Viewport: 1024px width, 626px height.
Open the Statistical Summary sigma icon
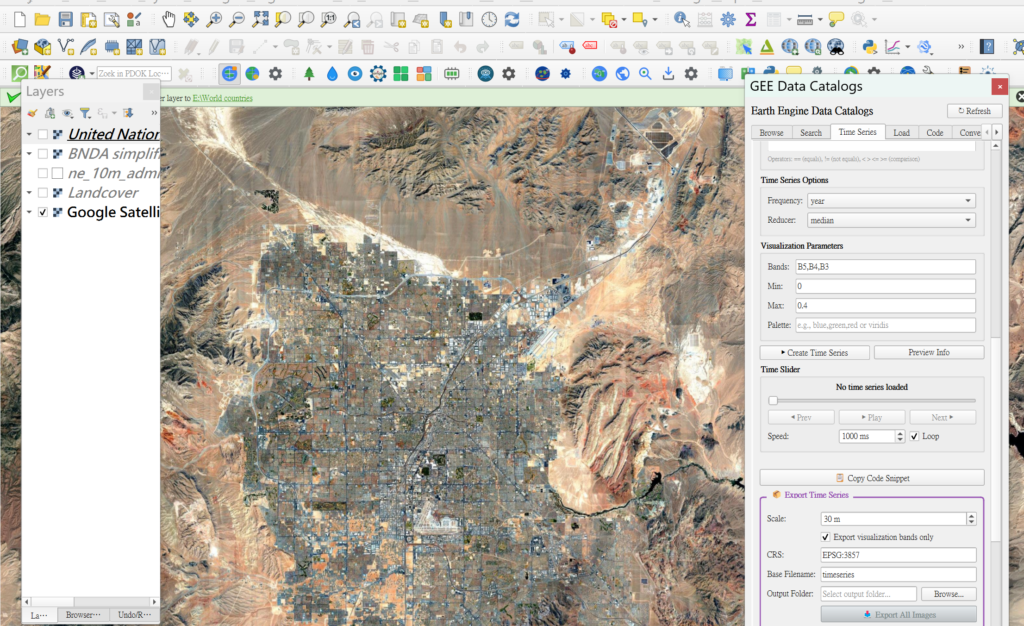pos(750,19)
